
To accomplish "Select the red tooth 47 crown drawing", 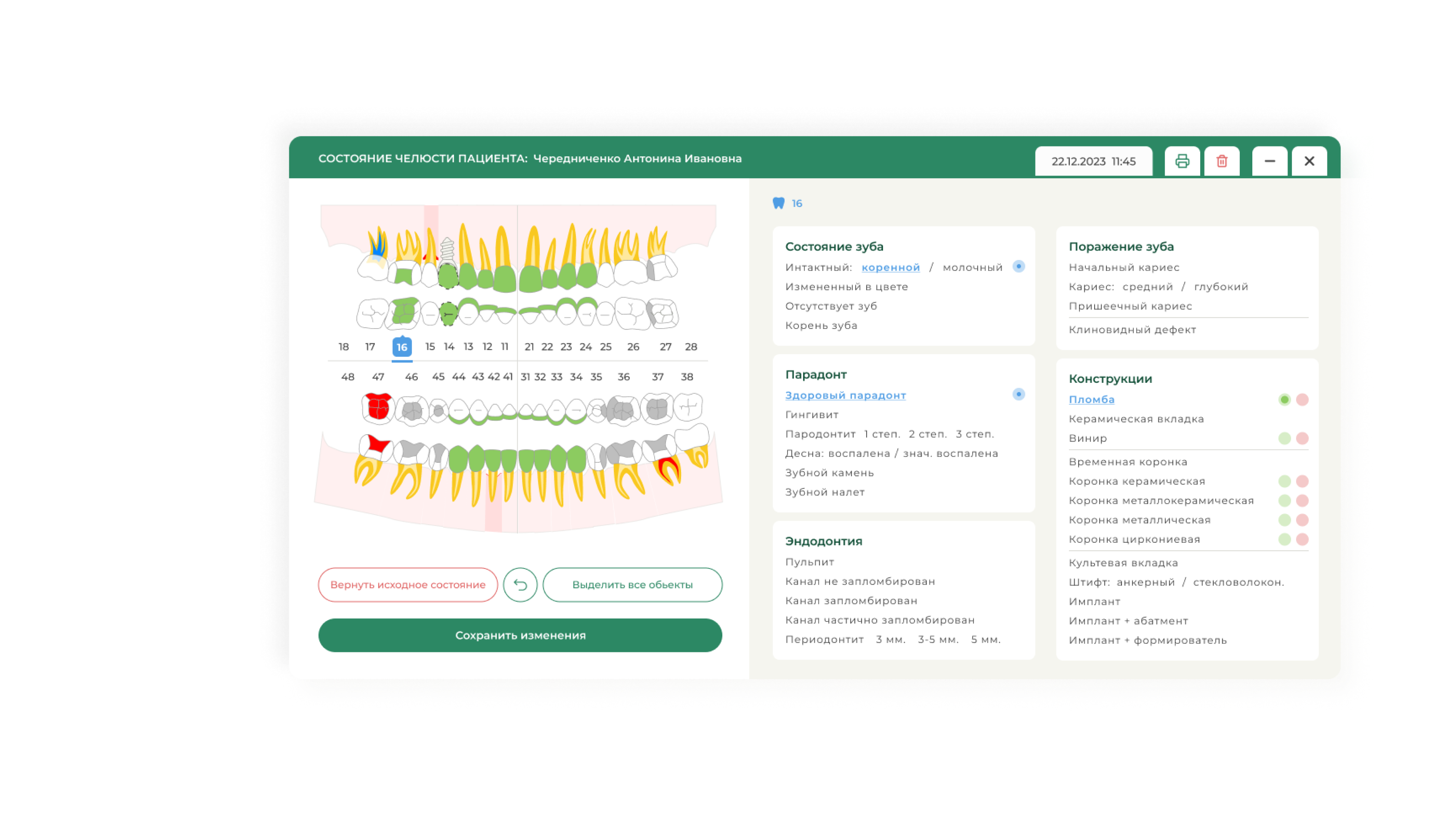I will coord(377,407).
